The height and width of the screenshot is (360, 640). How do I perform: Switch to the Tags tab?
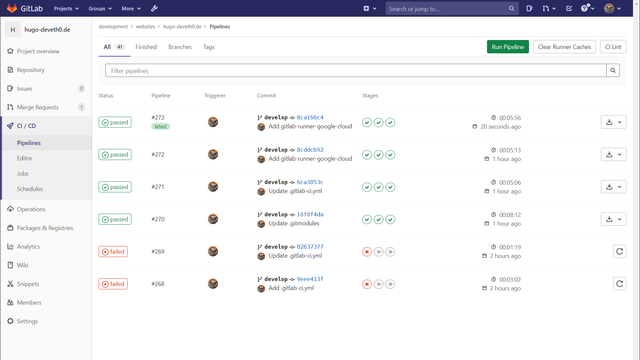(x=209, y=47)
